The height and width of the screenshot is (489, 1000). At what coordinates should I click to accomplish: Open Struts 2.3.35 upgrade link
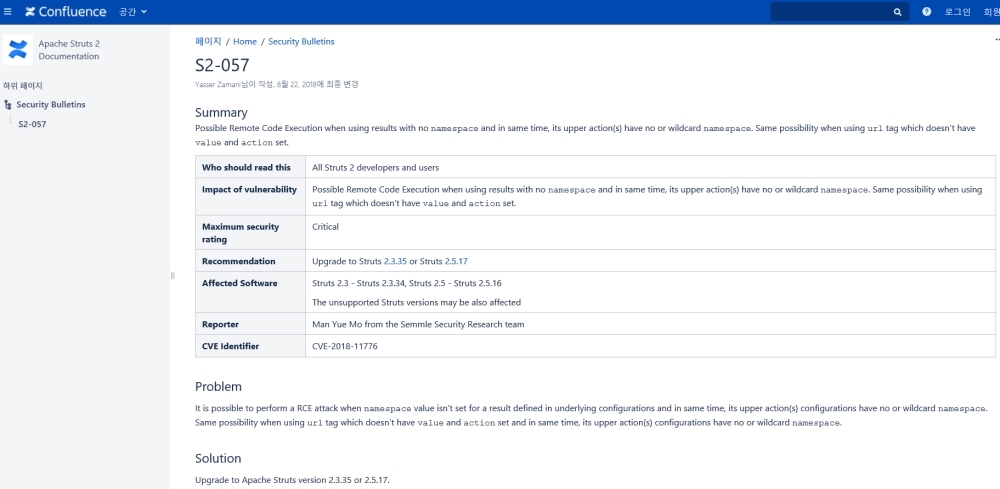pyautogui.click(x=395, y=261)
